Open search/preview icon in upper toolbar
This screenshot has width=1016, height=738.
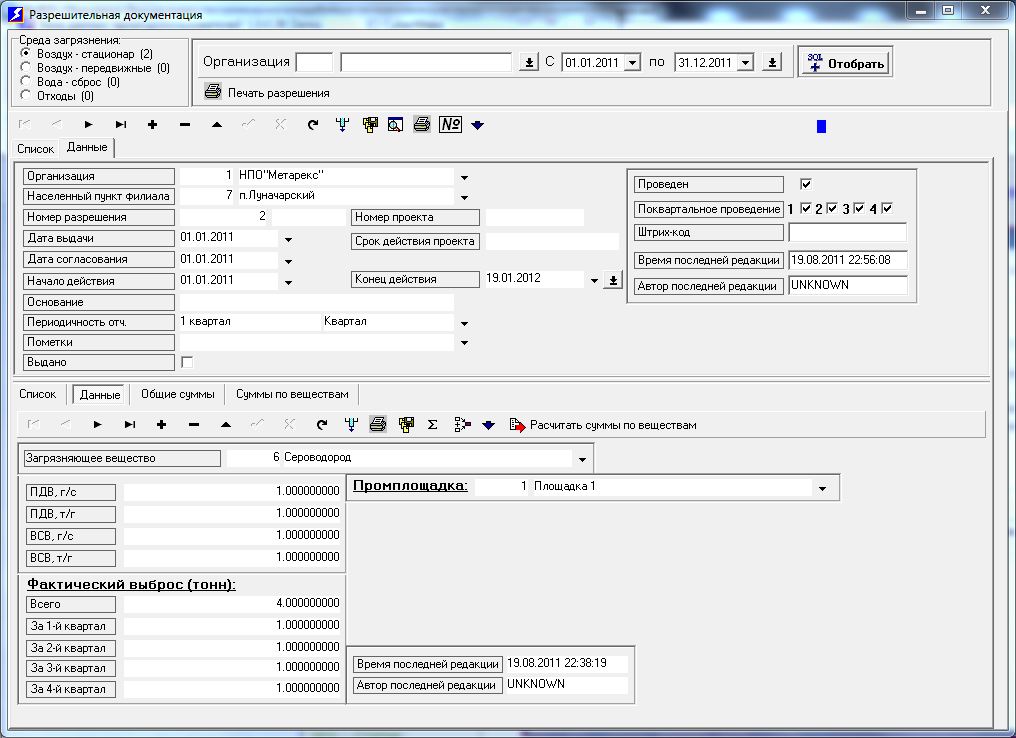click(395, 124)
